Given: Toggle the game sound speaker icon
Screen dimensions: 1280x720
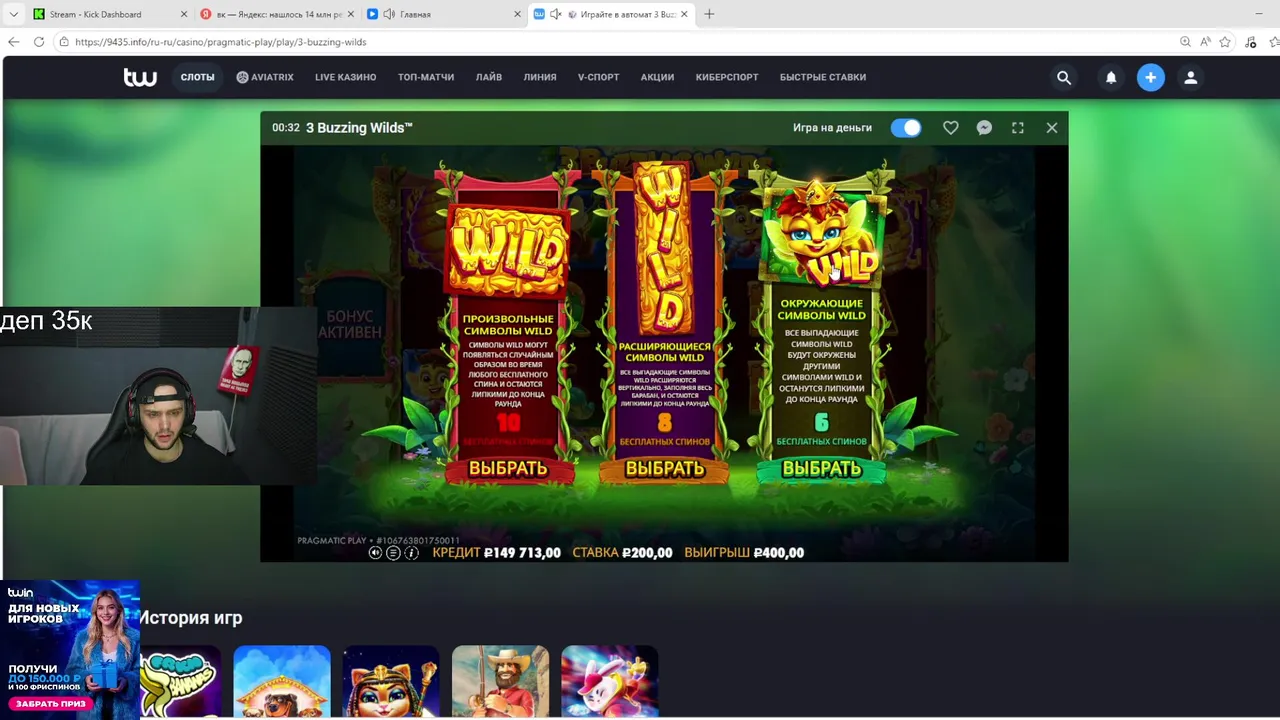Looking at the screenshot, I should [375, 553].
